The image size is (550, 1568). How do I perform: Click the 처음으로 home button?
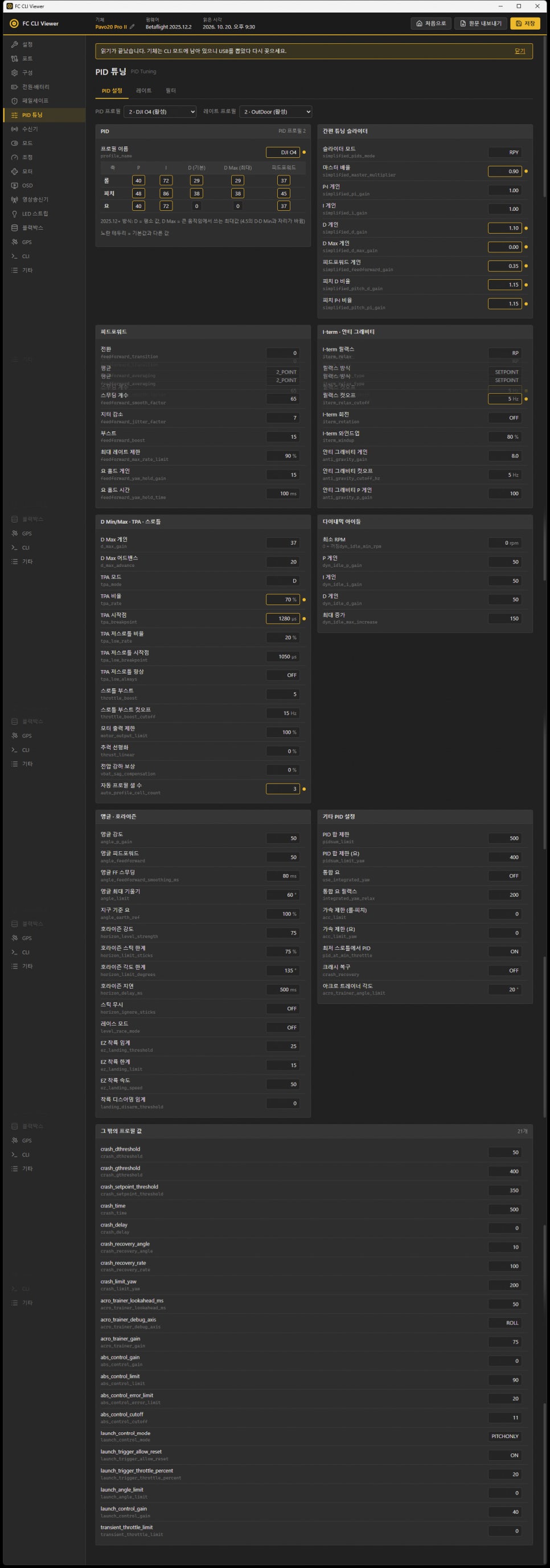click(x=432, y=23)
